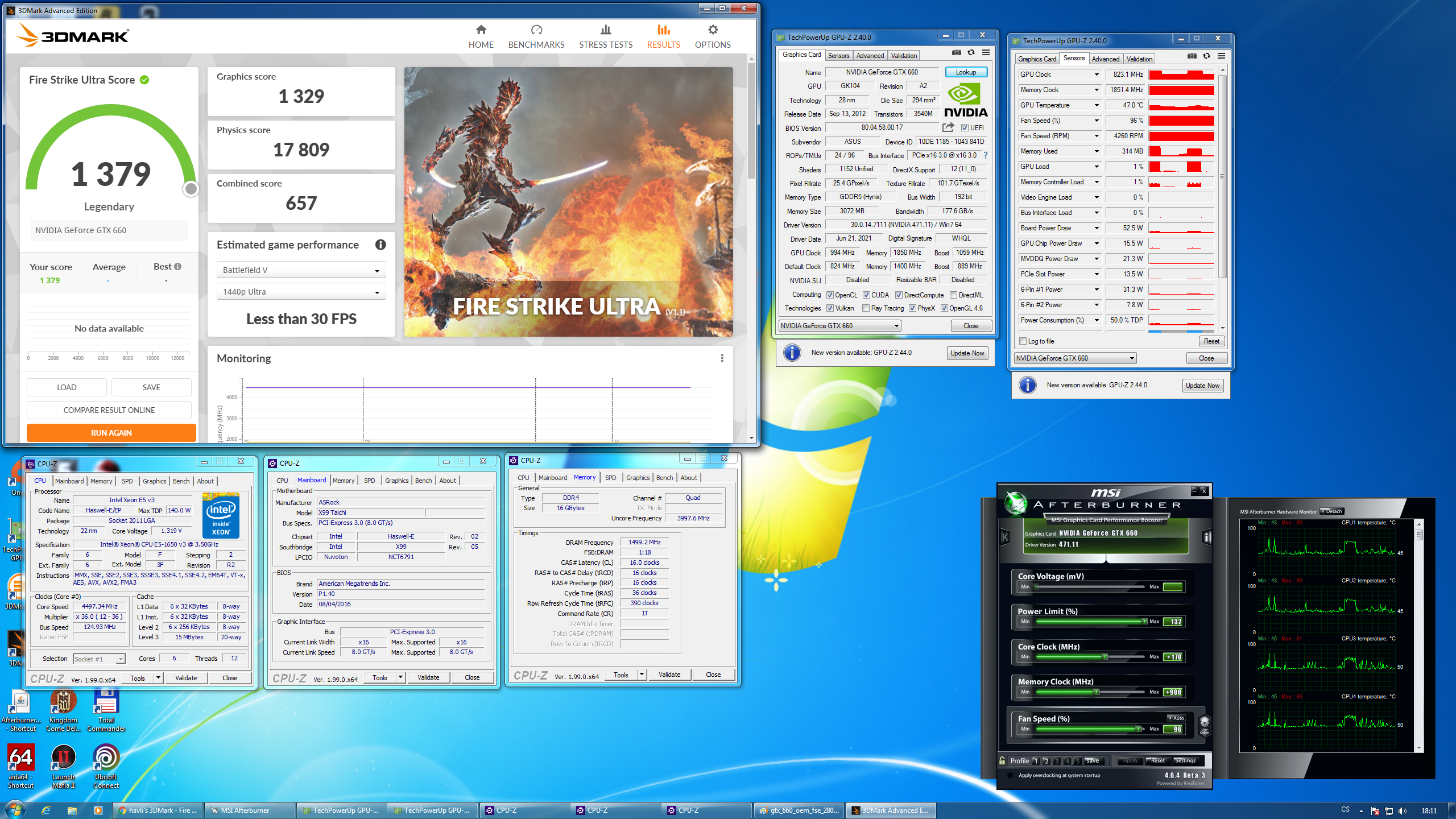Open BENCHMARKS in 3DMark navigation
This screenshot has width=1456, height=819.
(536, 36)
